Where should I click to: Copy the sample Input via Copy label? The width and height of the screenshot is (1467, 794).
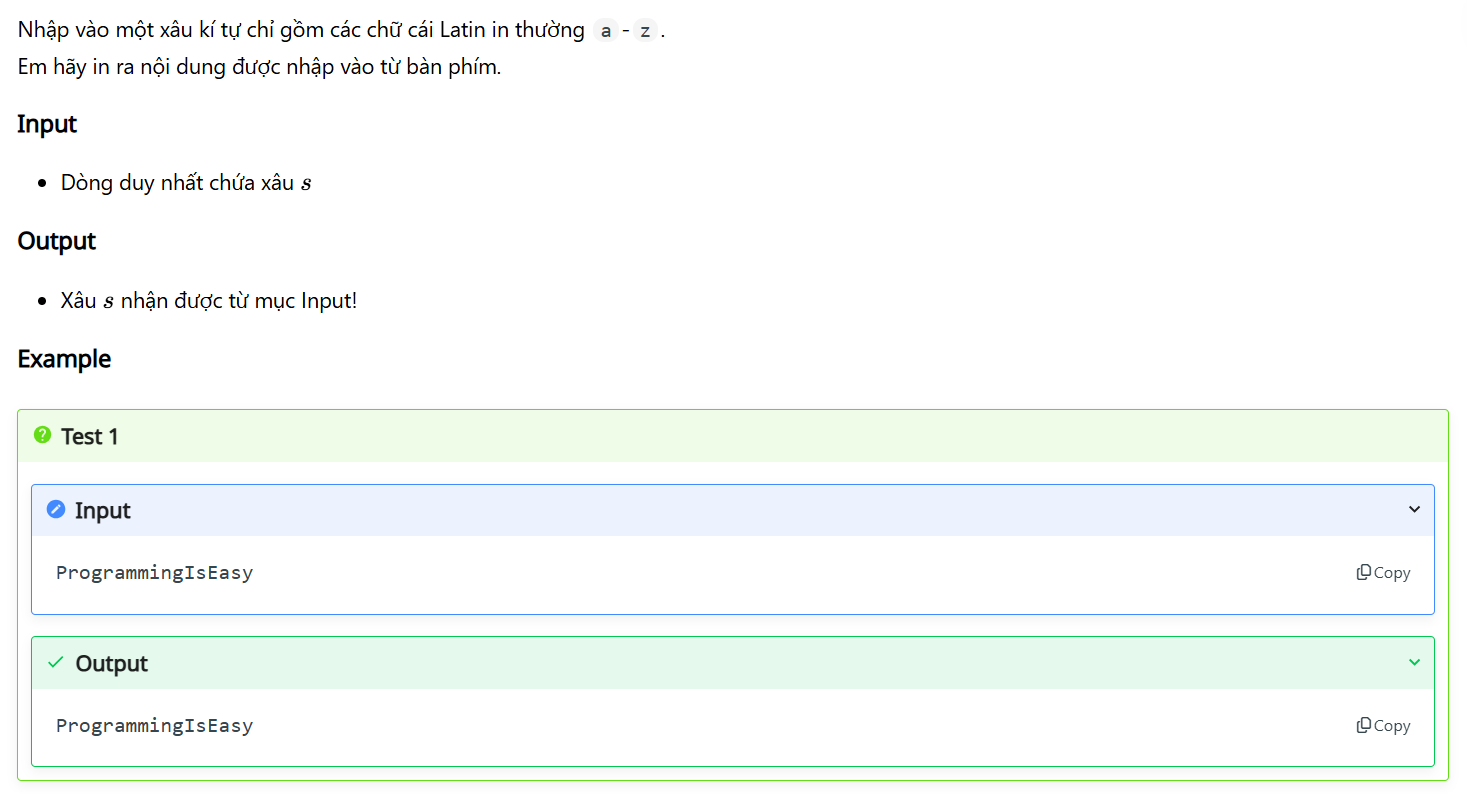click(x=1392, y=573)
